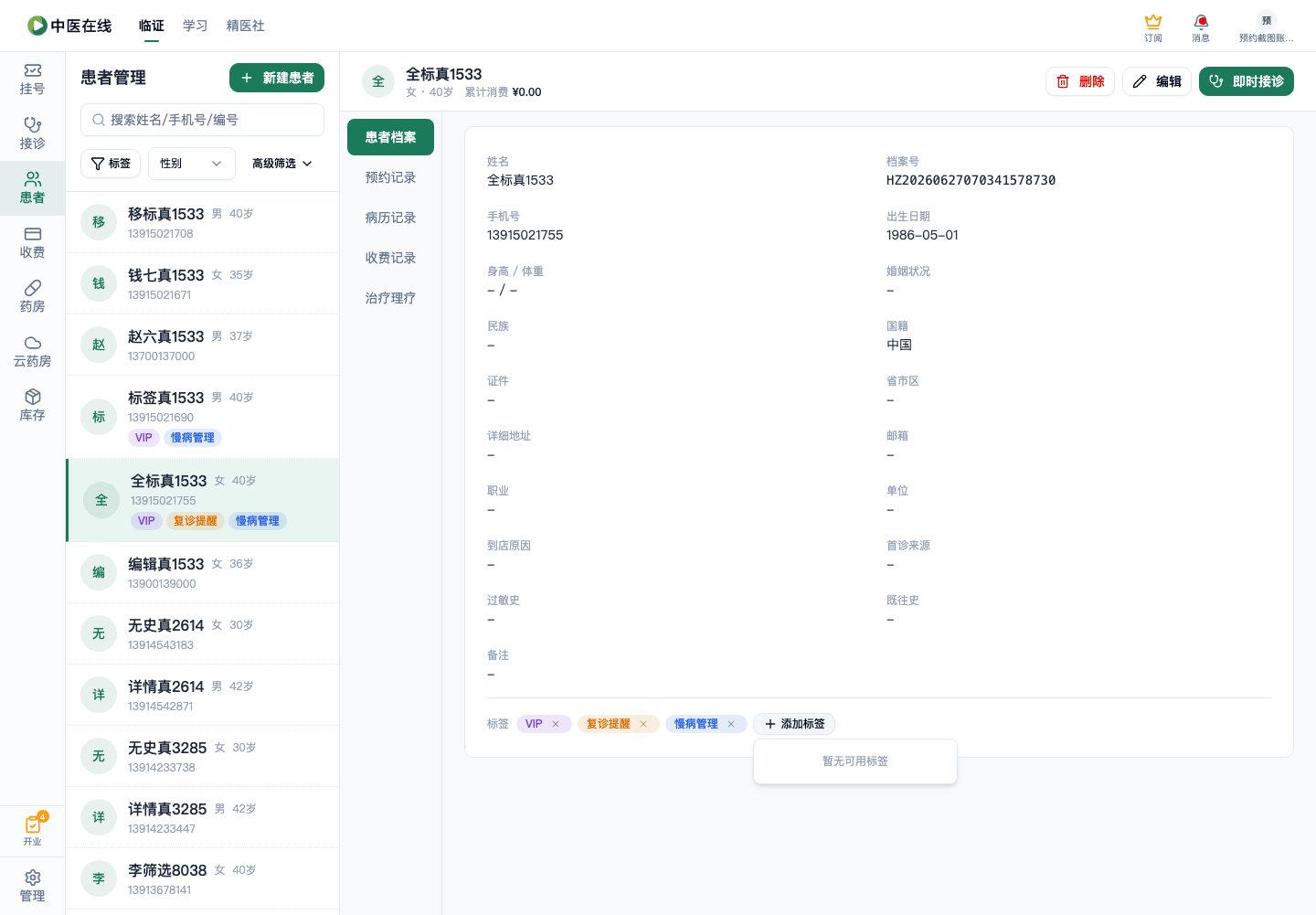1316x915 pixels.
Task: Select patient 详情真2614 in list
Action: 203,695
